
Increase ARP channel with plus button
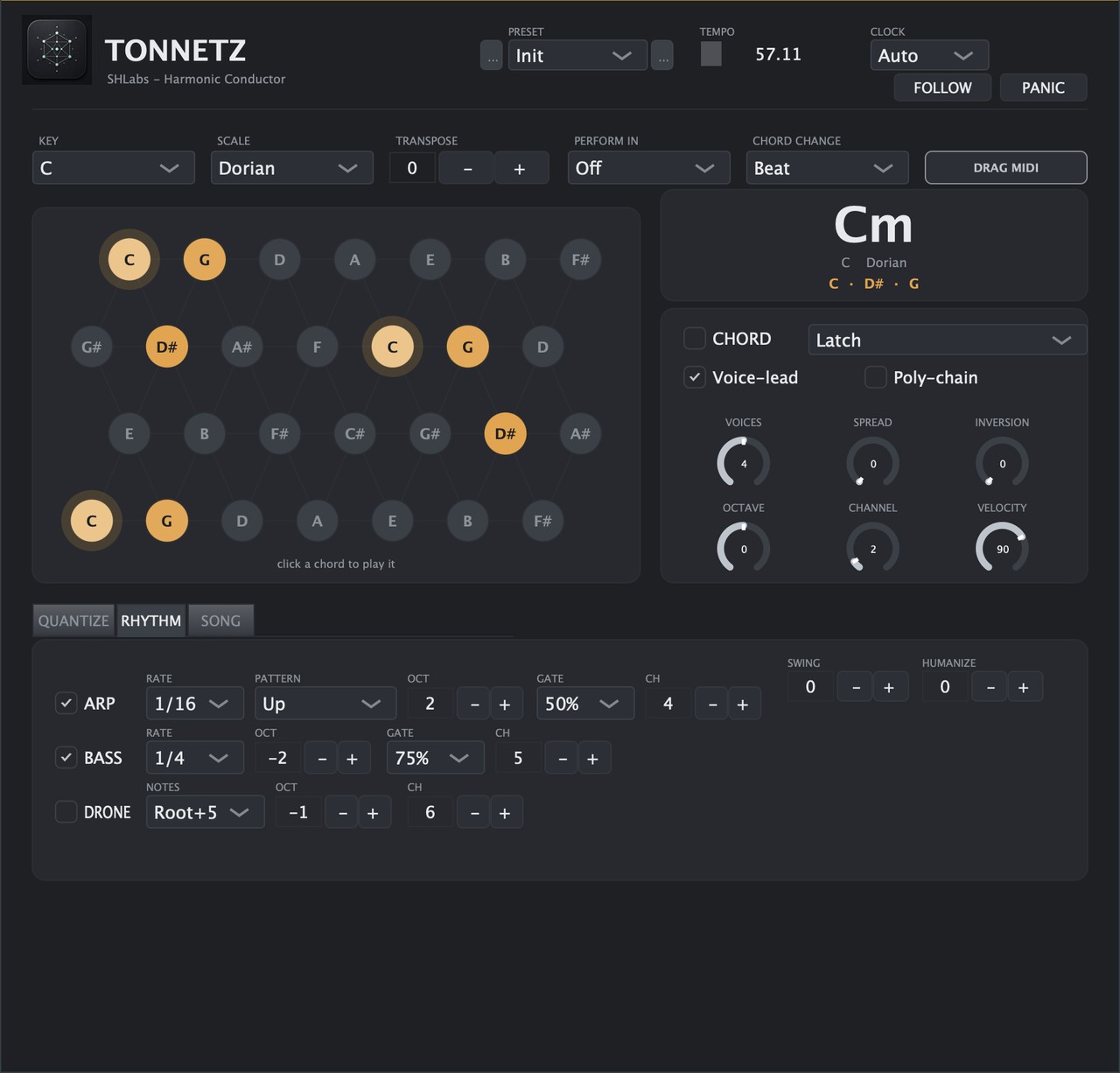coord(743,704)
